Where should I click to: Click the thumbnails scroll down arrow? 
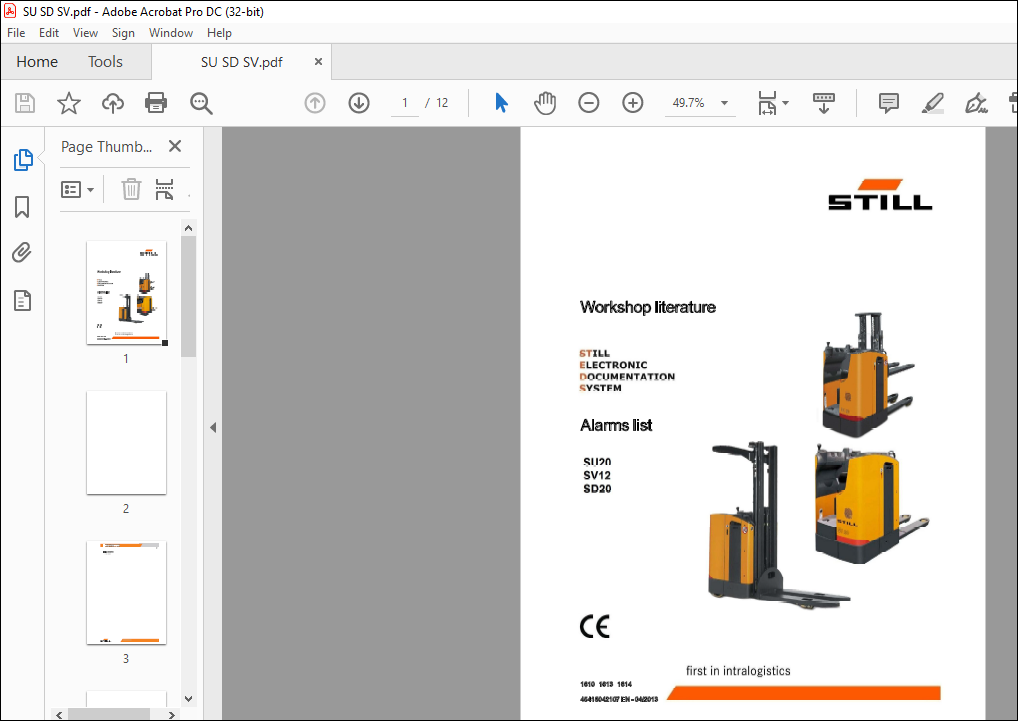click(x=188, y=699)
